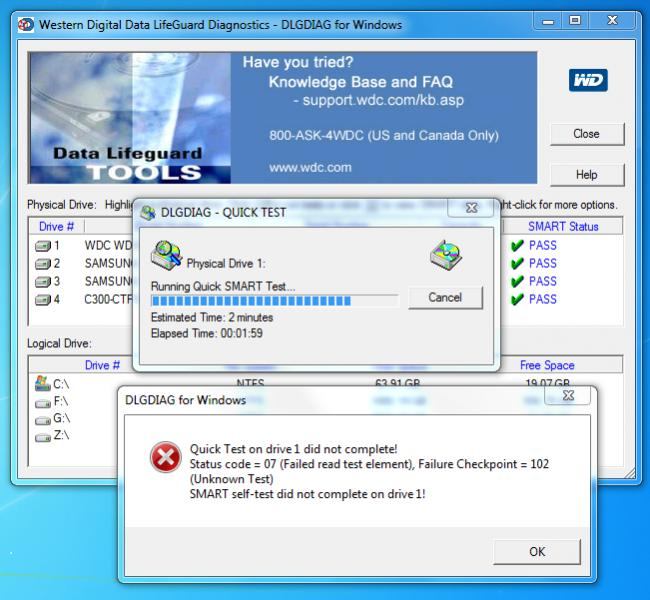Click '19.07 GB' free space value

(547, 382)
